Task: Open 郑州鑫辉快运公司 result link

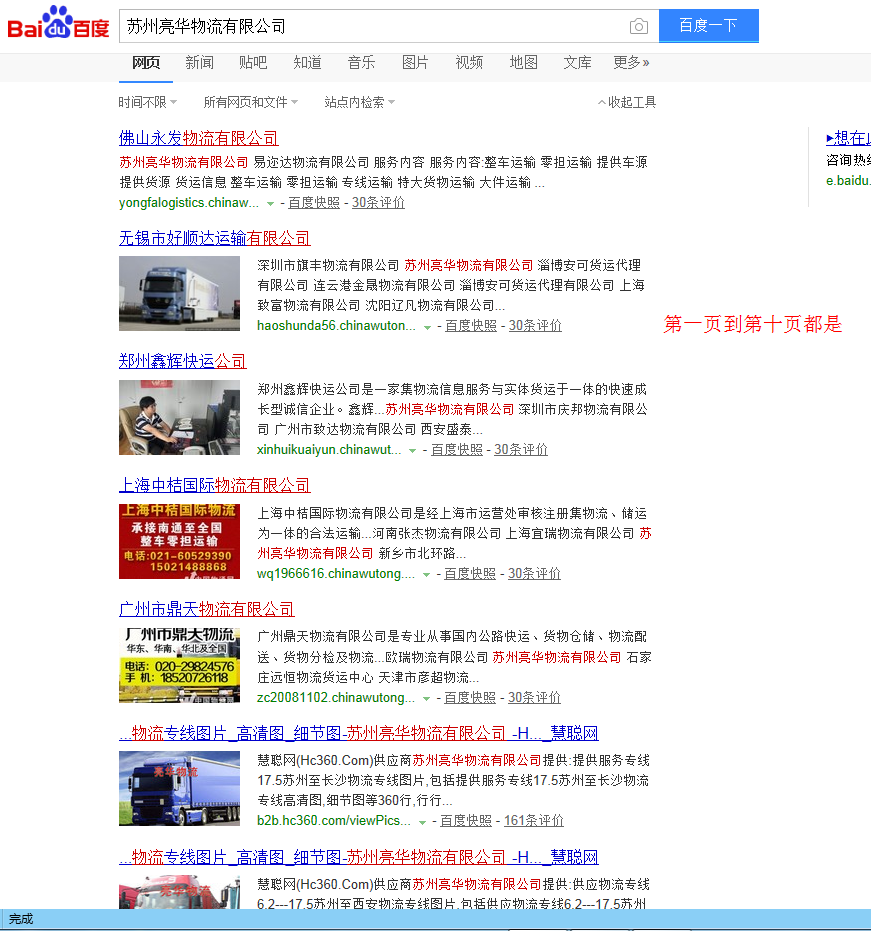Action: (183, 361)
